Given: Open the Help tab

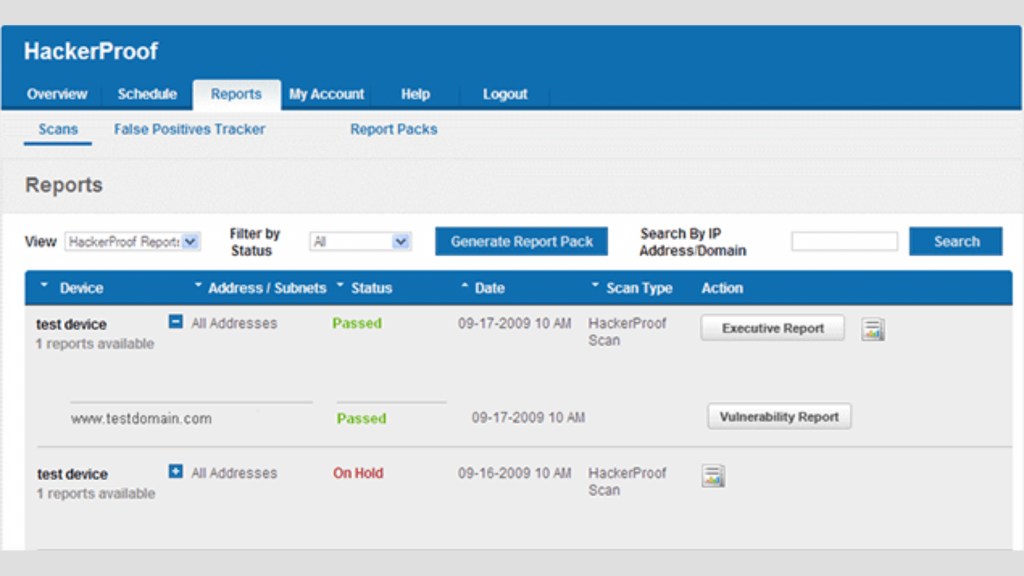Looking at the screenshot, I should [415, 94].
